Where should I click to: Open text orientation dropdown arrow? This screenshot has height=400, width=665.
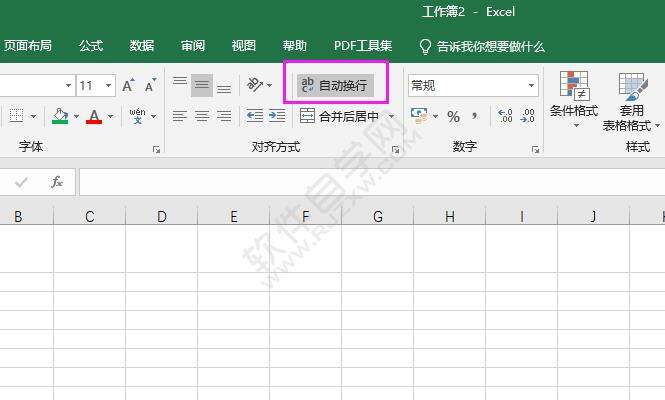[269, 85]
